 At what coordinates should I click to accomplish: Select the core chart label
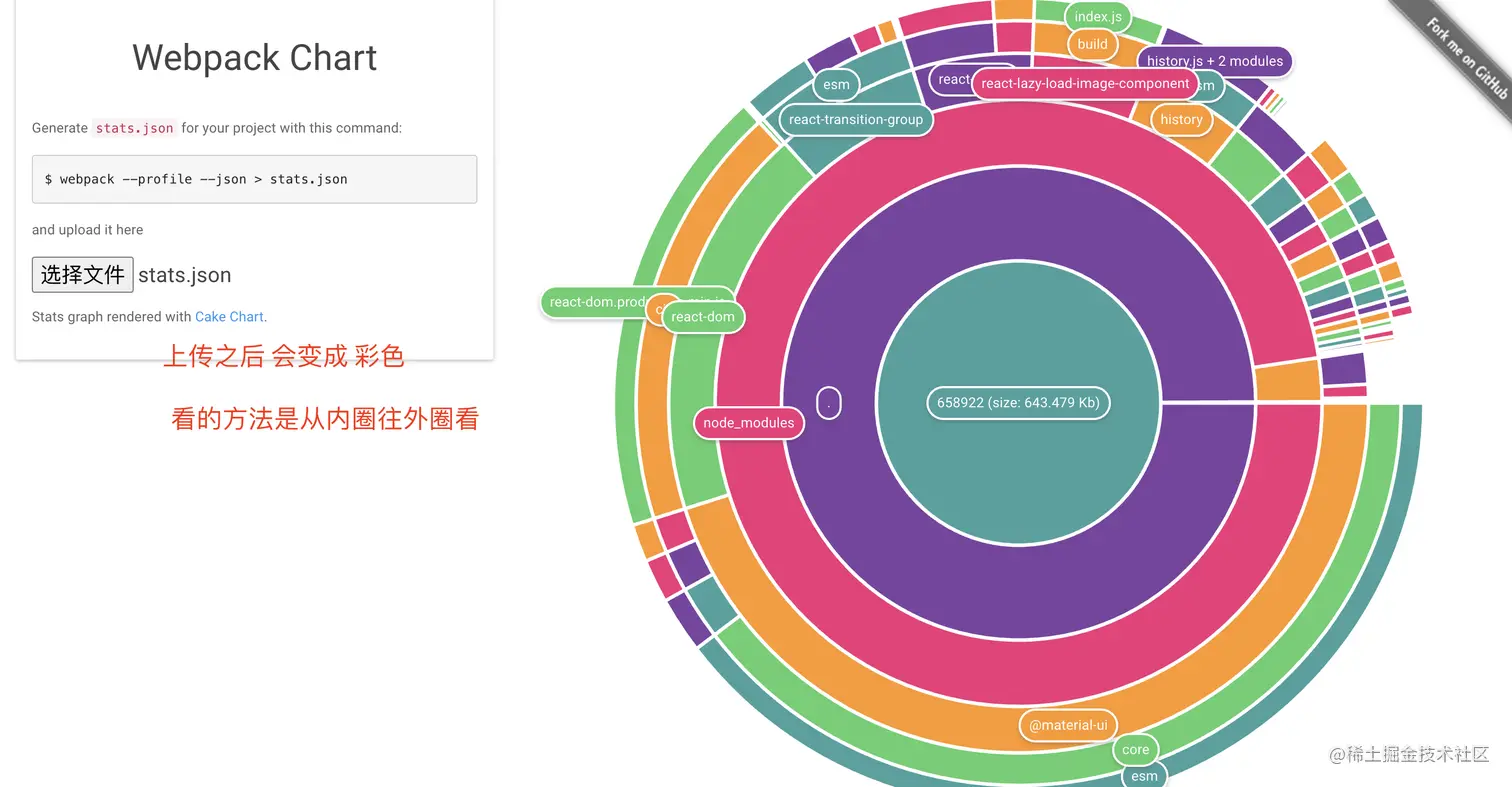click(x=1135, y=750)
